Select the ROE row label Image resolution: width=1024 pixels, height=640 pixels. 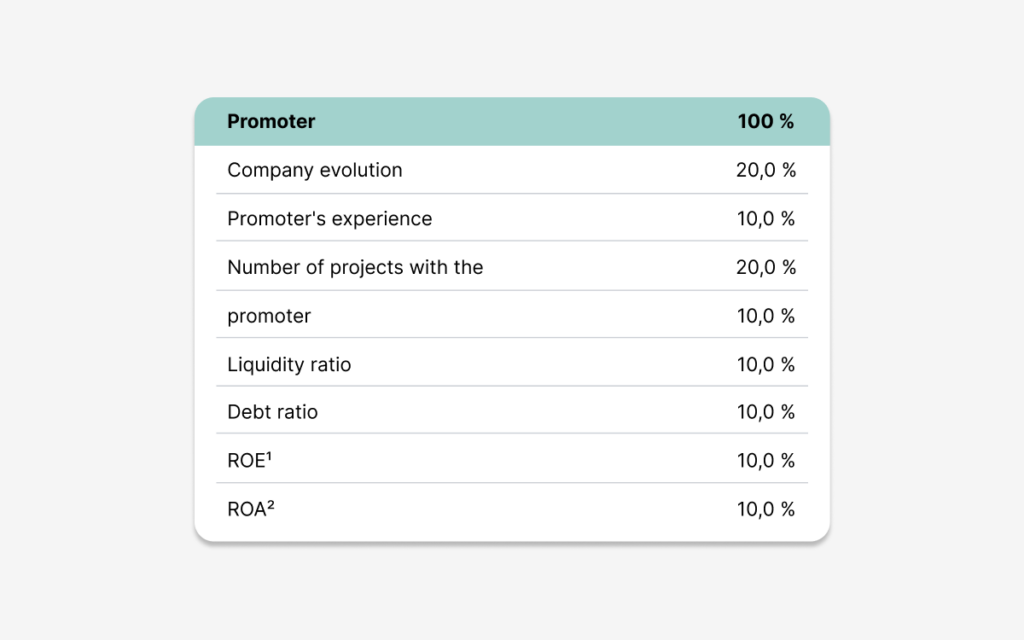click(x=249, y=460)
